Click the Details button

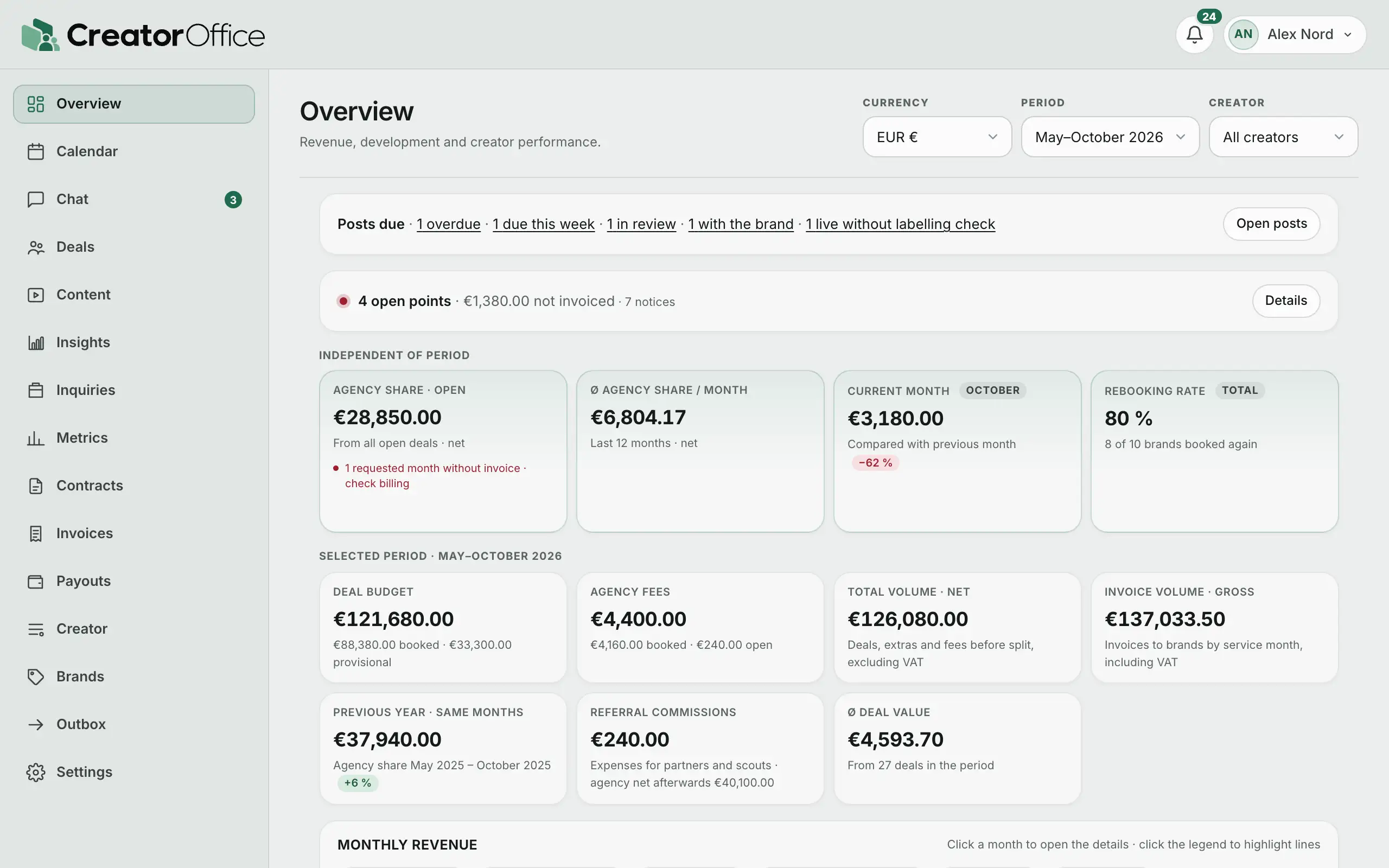(1286, 301)
